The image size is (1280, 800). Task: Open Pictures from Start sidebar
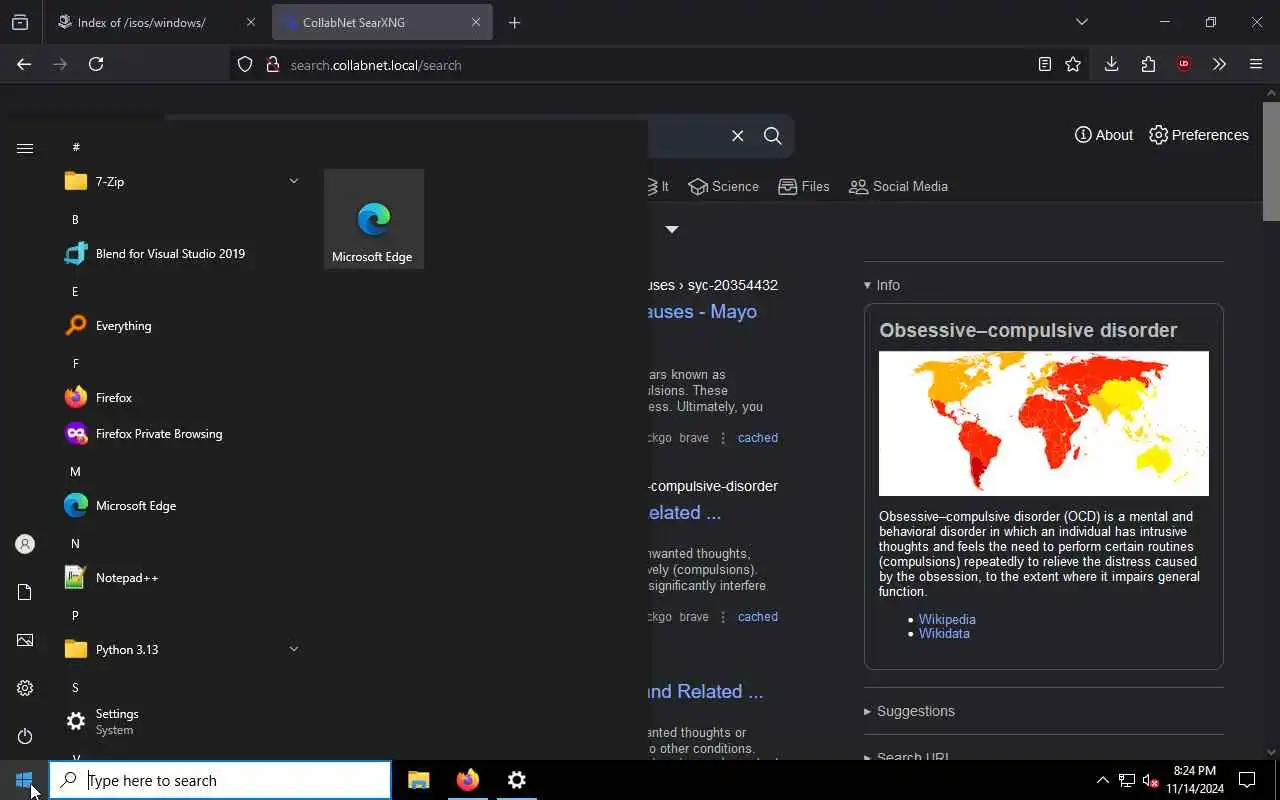[25, 640]
